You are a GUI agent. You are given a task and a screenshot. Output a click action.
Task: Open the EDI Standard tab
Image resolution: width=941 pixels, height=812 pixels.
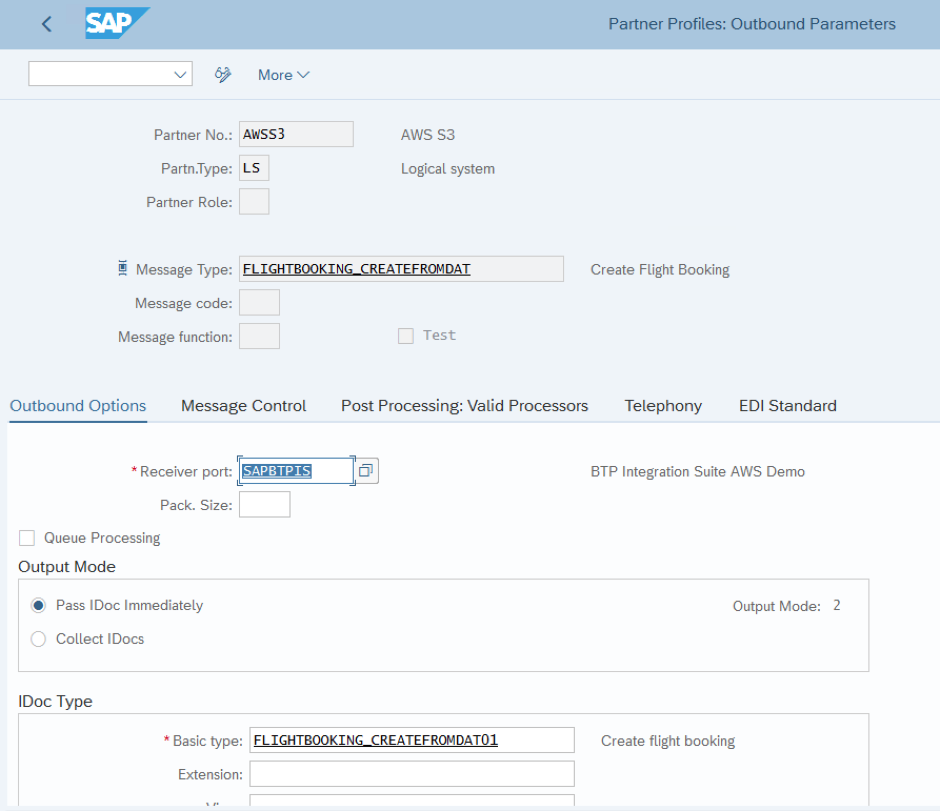pos(787,405)
